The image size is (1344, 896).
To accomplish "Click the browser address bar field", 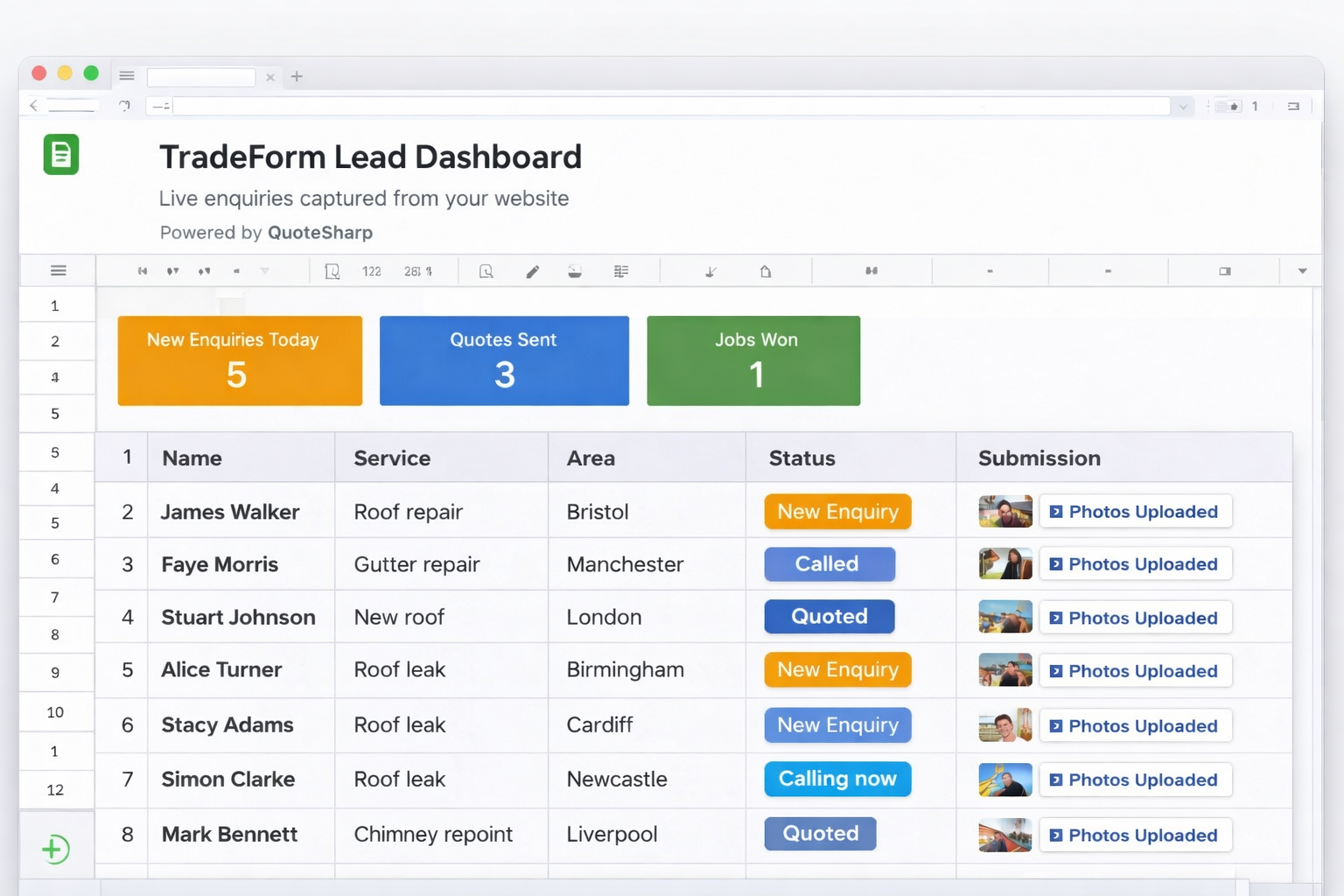I will tap(670, 107).
